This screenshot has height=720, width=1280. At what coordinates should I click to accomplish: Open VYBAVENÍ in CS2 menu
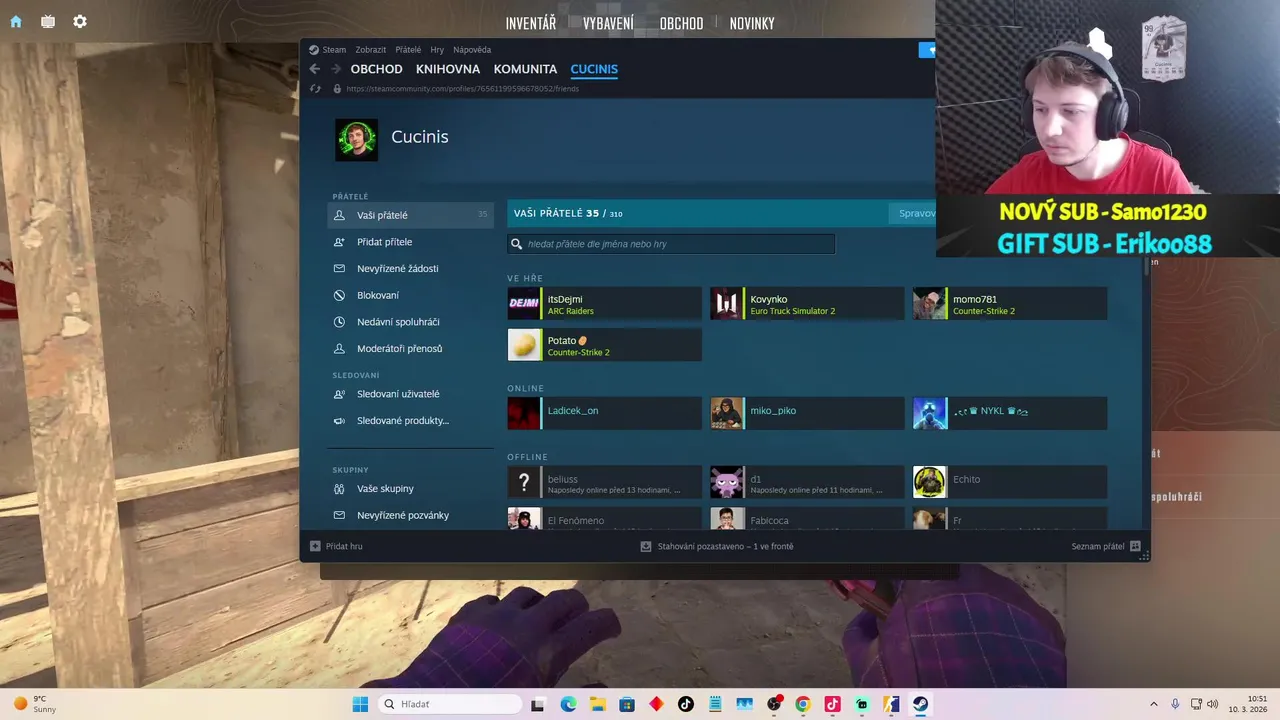pyautogui.click(x=608, y=23)
